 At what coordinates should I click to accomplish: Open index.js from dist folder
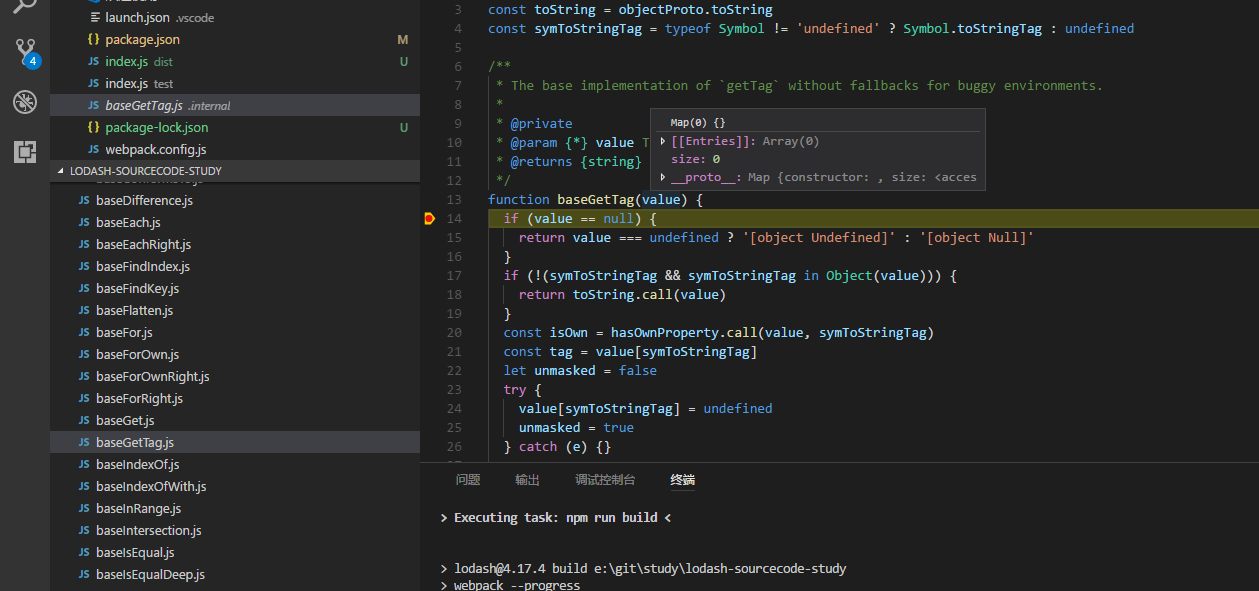(235, 61)
